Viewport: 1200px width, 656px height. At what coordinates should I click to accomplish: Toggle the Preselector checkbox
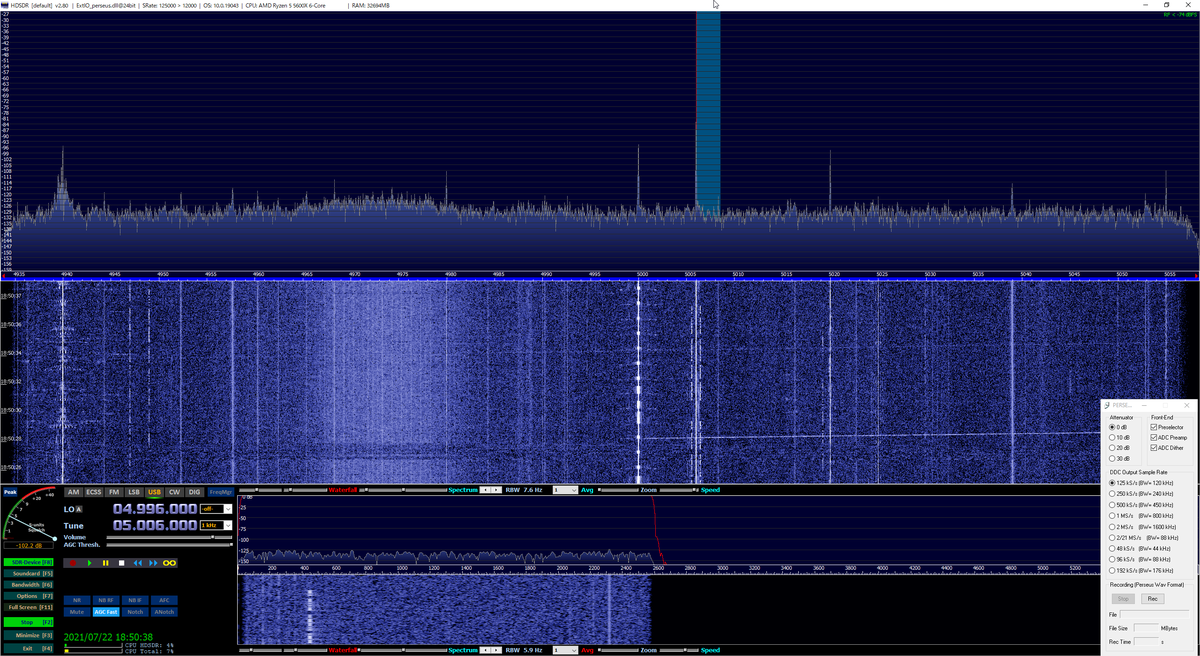click(1167, 427)
